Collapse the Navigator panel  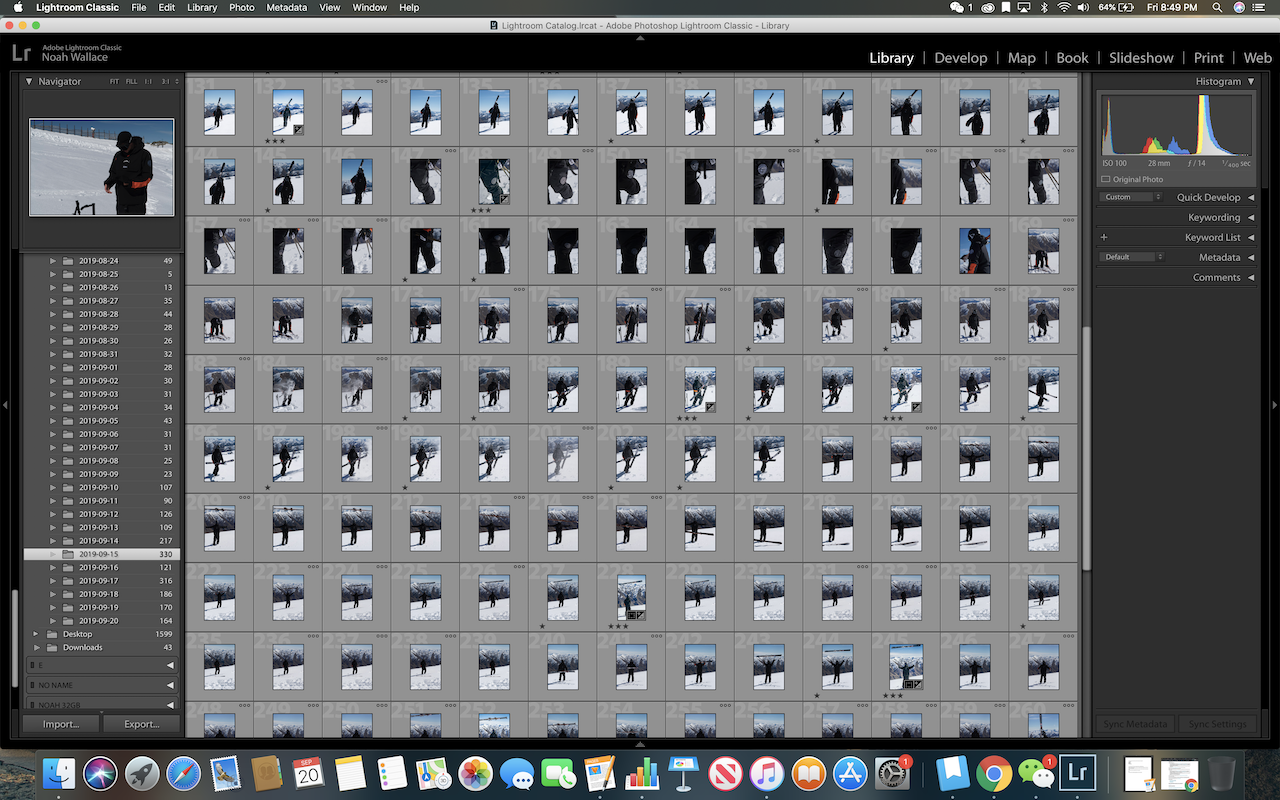pos(29,81)
